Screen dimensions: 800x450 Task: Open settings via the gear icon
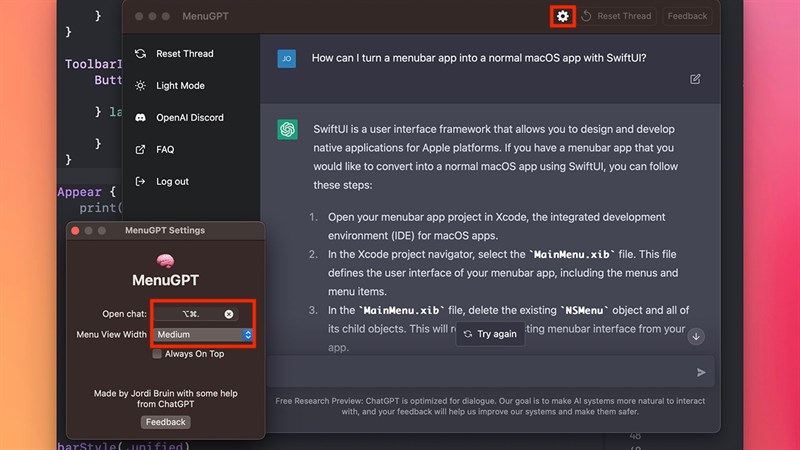(562, 16)
